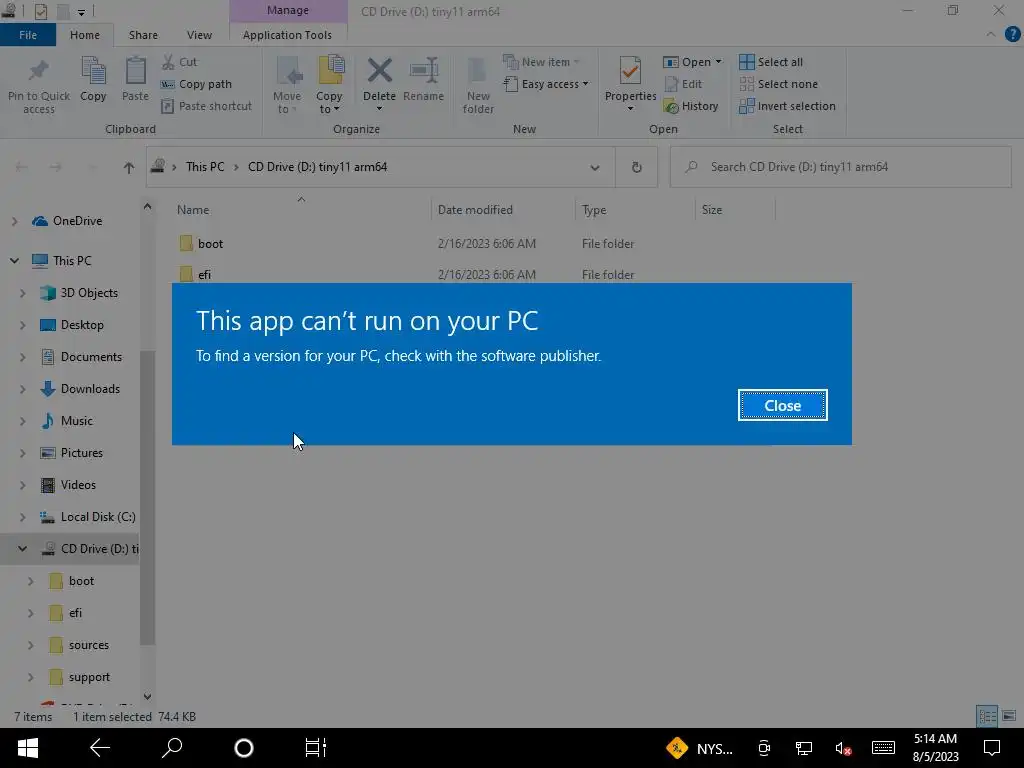Switch to Details view in status bar
The width and height of the screenshot is (1024, 768).
[x=987, y=716]
